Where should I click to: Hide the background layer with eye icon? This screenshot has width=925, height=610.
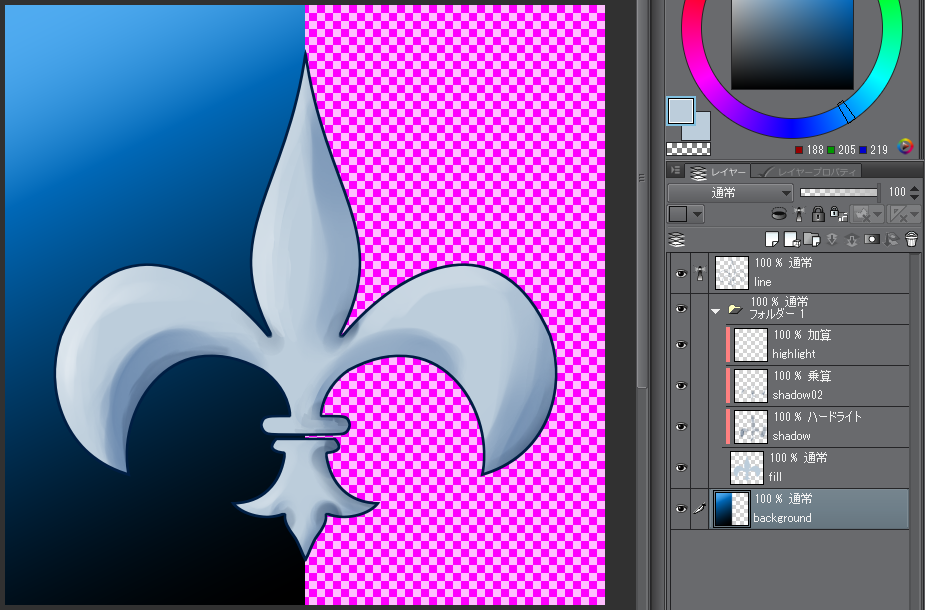[x=681, y=508]
